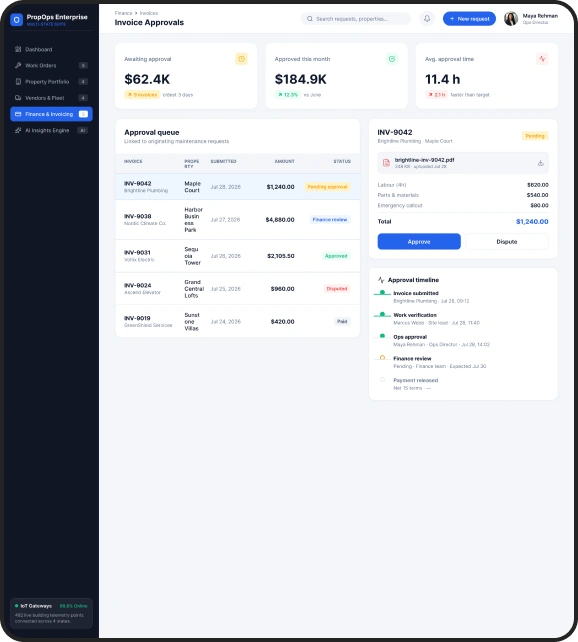Open the Dashboard sidebar item
578x642 pixels.
51,49
